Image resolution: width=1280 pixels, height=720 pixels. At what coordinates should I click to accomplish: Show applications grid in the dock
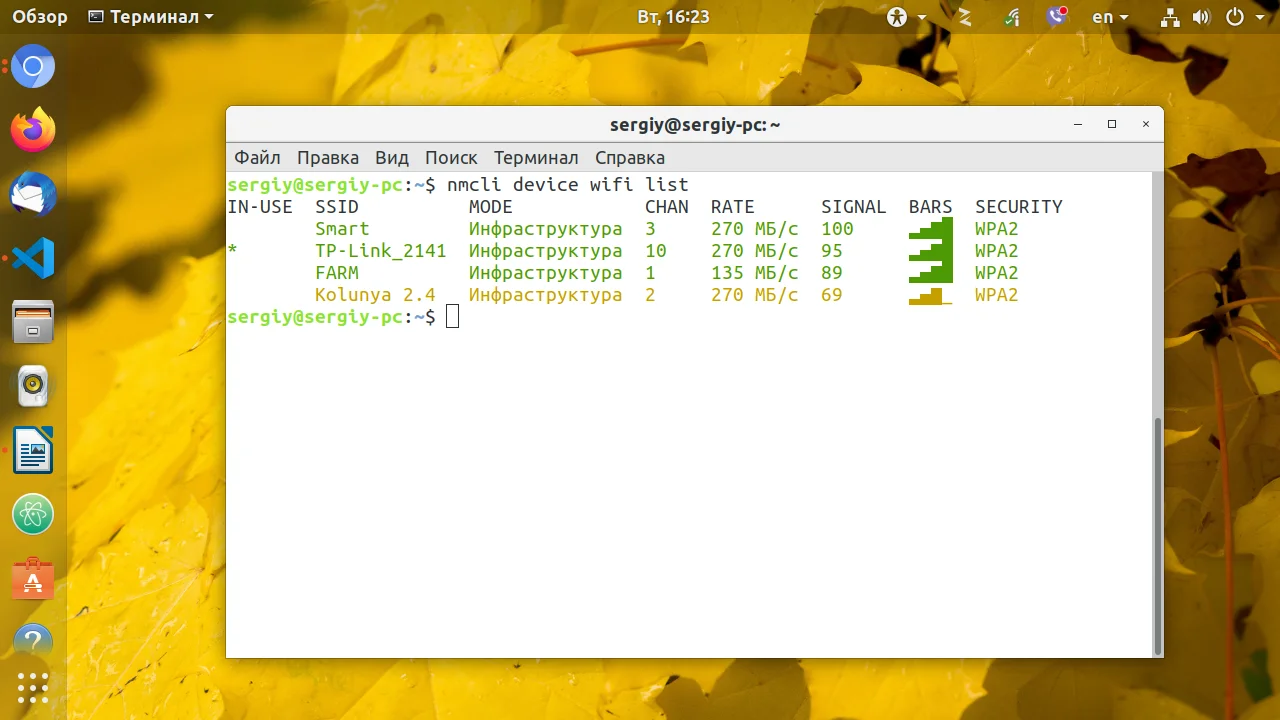pos(33,687)
